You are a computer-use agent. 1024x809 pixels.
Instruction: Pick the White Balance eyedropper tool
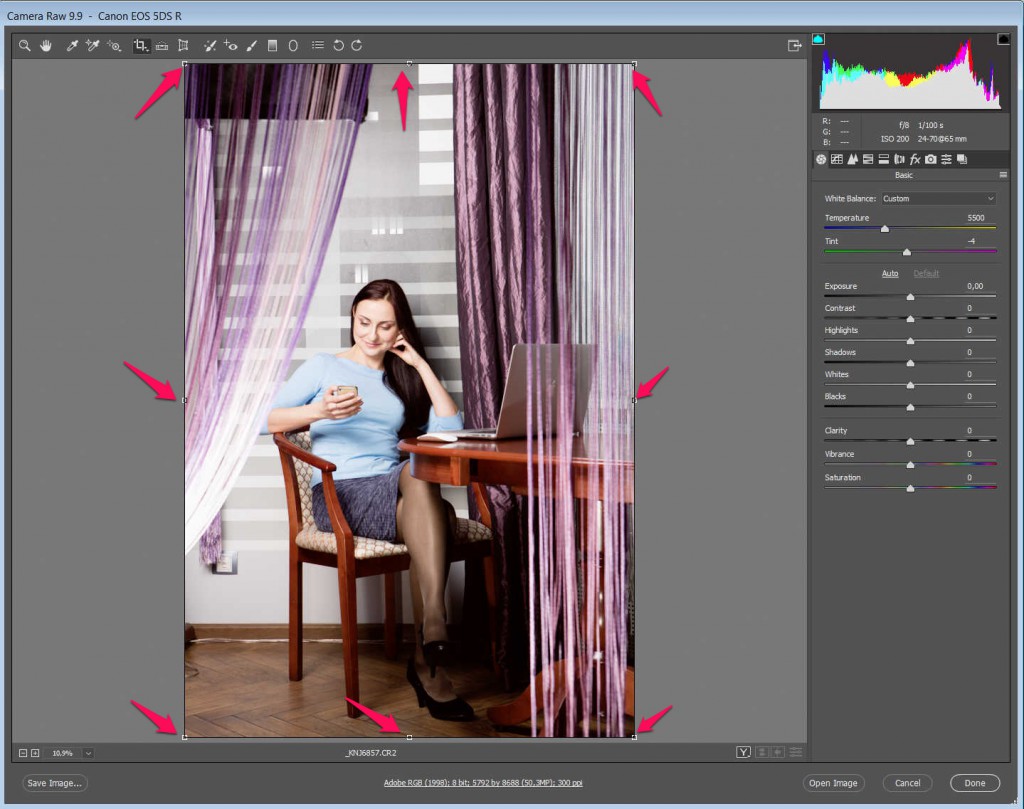[72, 46]
